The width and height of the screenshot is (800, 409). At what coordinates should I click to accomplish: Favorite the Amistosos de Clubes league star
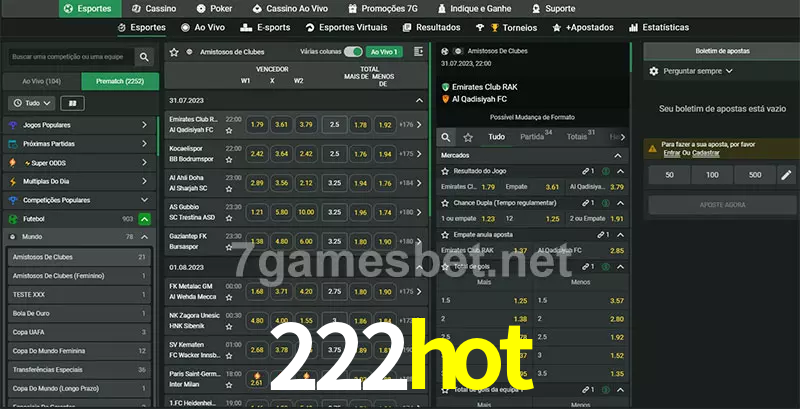[175, 51]
